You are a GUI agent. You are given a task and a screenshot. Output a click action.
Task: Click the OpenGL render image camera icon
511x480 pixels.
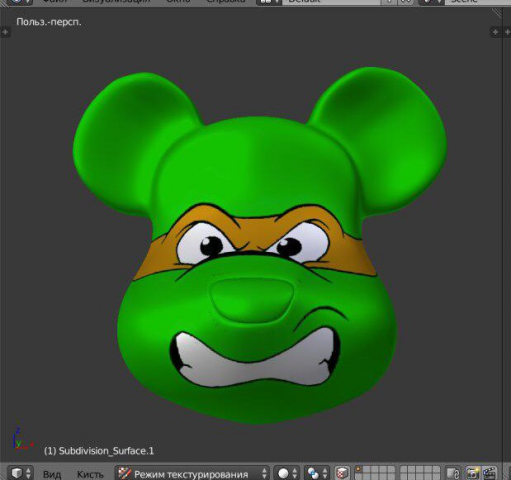[473, 473]
